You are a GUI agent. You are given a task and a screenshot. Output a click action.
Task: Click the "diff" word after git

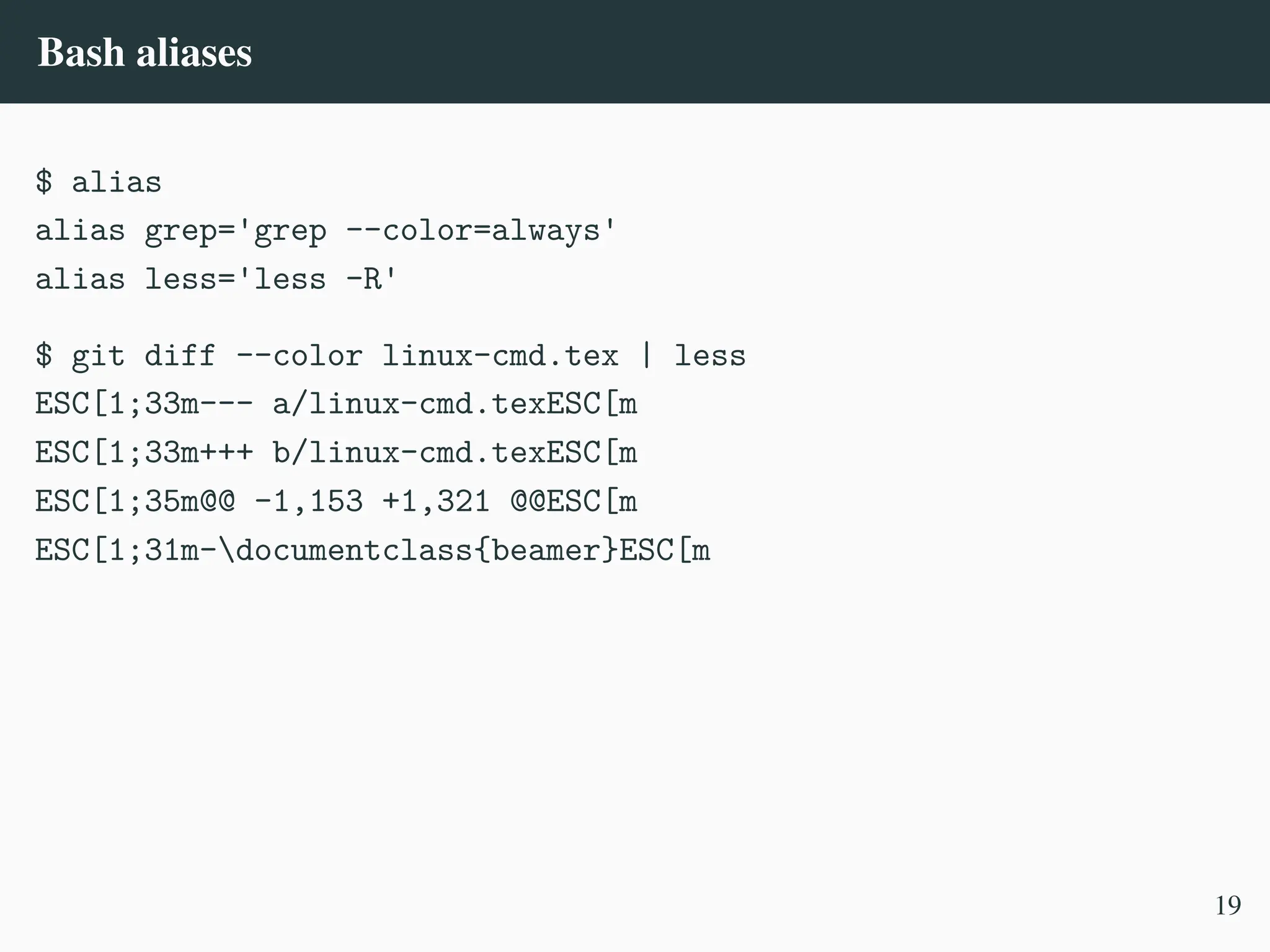180,356
